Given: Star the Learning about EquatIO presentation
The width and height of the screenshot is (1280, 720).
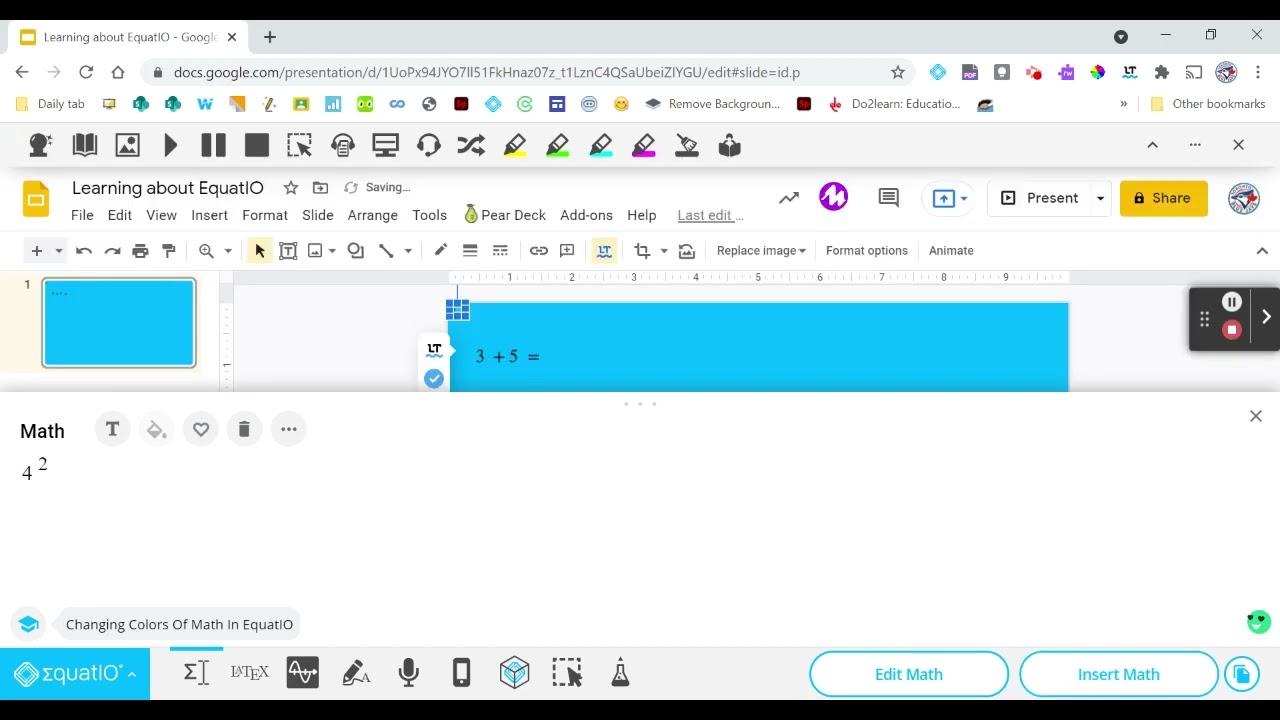Looking at the screenshot, I should pyautogui.click(x=290, y=188).
